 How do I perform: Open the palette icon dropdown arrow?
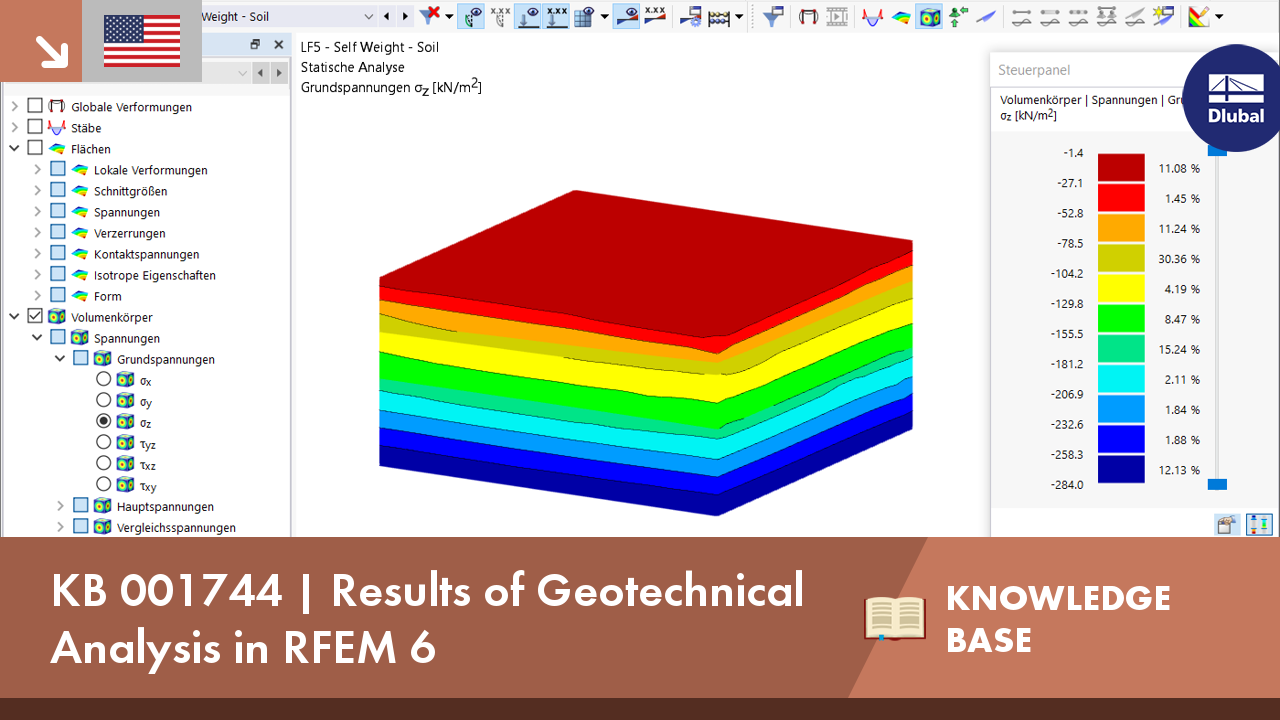pyautogui.click(x=1217, y=16)
